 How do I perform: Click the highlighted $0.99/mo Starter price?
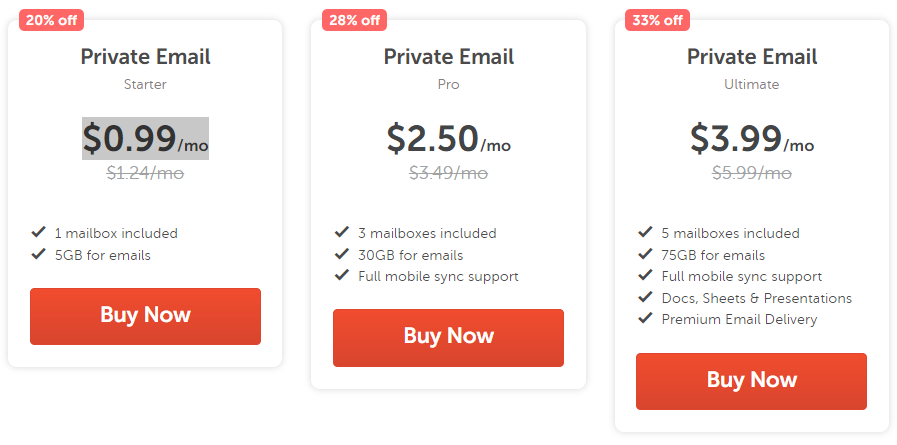145,139
